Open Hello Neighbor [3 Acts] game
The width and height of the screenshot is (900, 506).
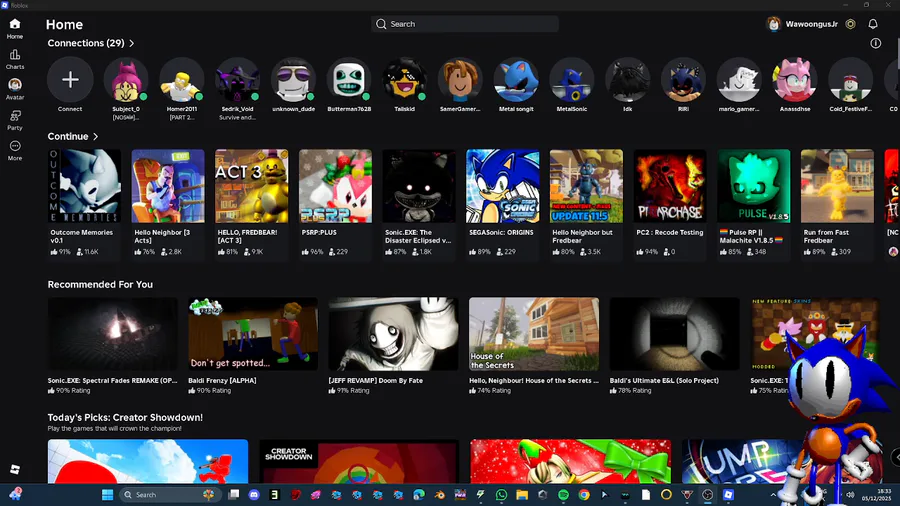pyautogui.click(x=168, y=203)
